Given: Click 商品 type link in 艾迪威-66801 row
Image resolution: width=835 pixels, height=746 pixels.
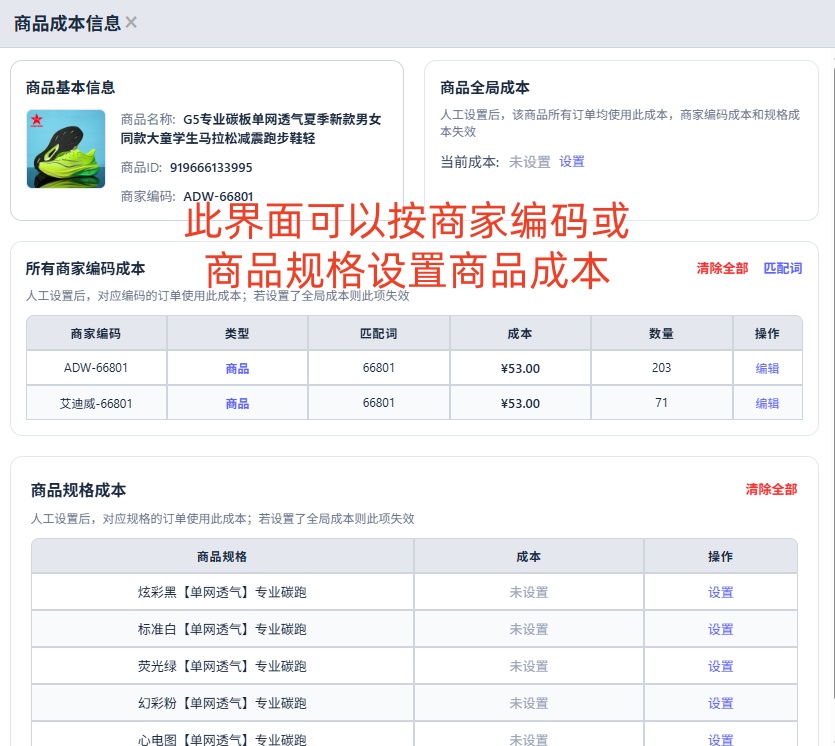Looking at the screenshot, I should pyautogui.click(x=237, y=403).
